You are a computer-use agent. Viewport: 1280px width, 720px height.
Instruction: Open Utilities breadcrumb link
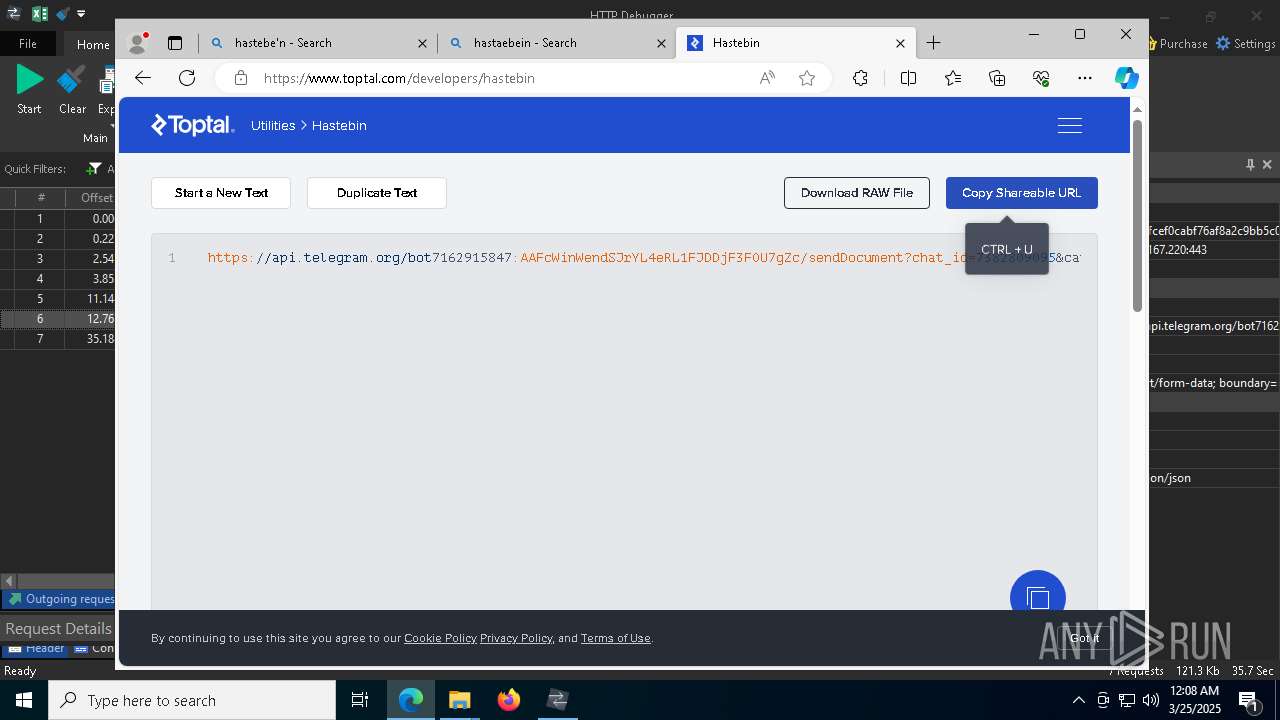tap(273, 125)
